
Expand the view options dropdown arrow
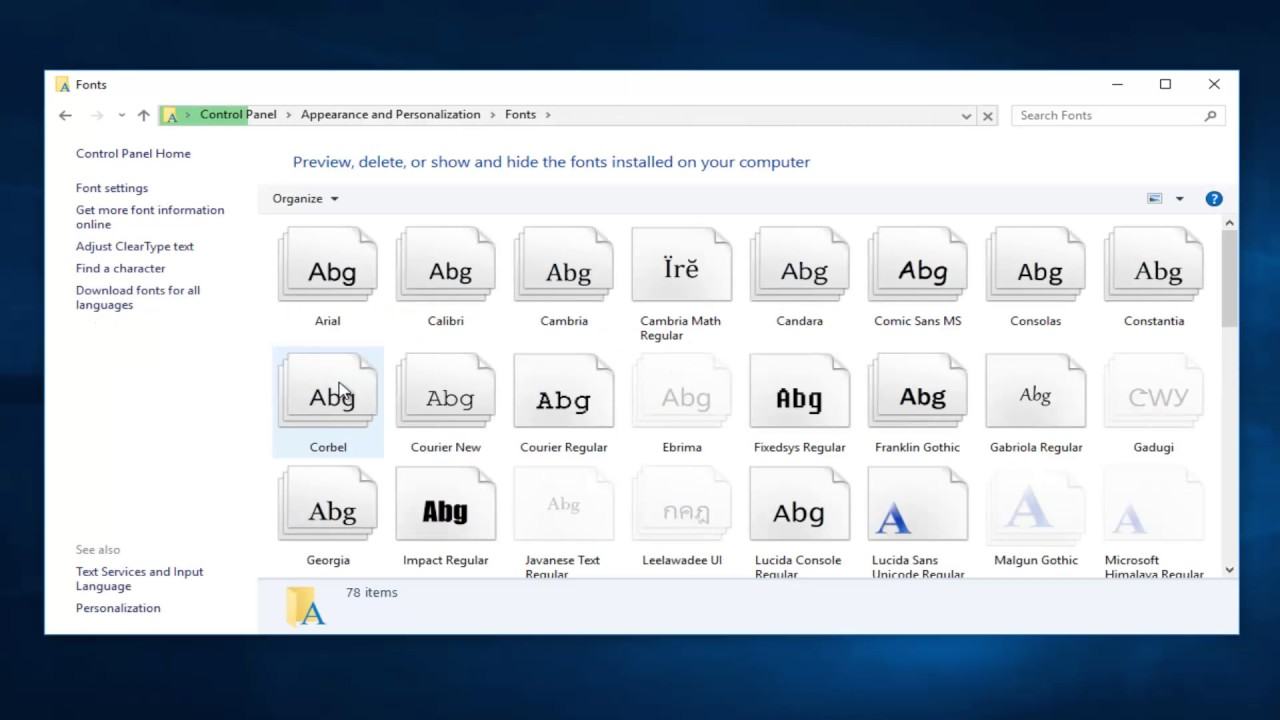[x=1179, y=198]
